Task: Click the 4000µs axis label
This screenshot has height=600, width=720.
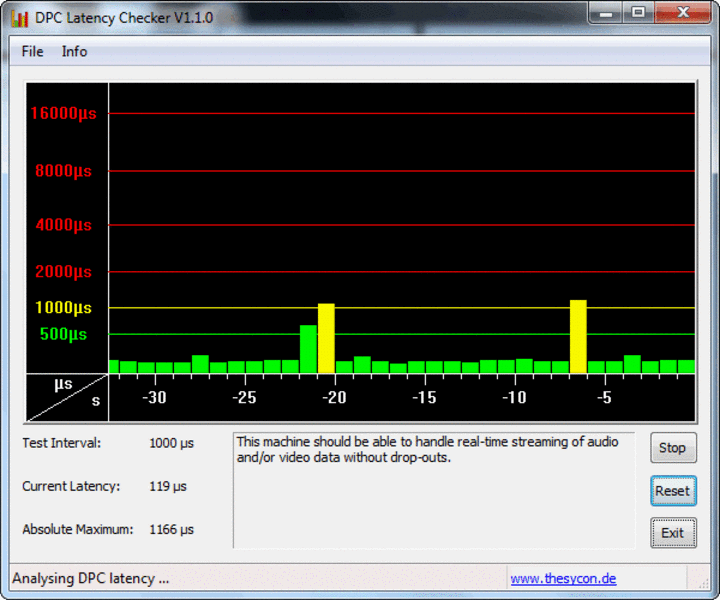Action: 63,225
